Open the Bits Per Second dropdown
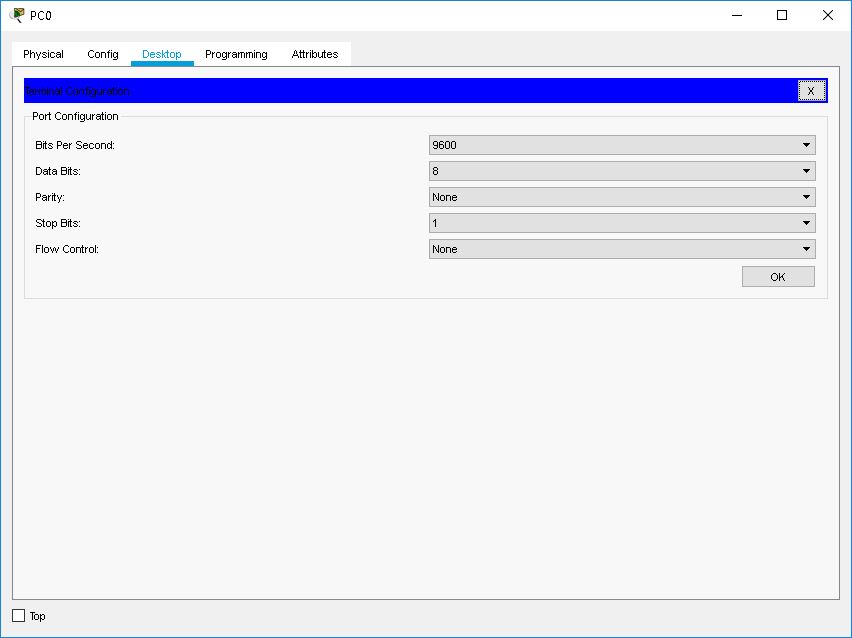852x638 pixels. point(805,144)
